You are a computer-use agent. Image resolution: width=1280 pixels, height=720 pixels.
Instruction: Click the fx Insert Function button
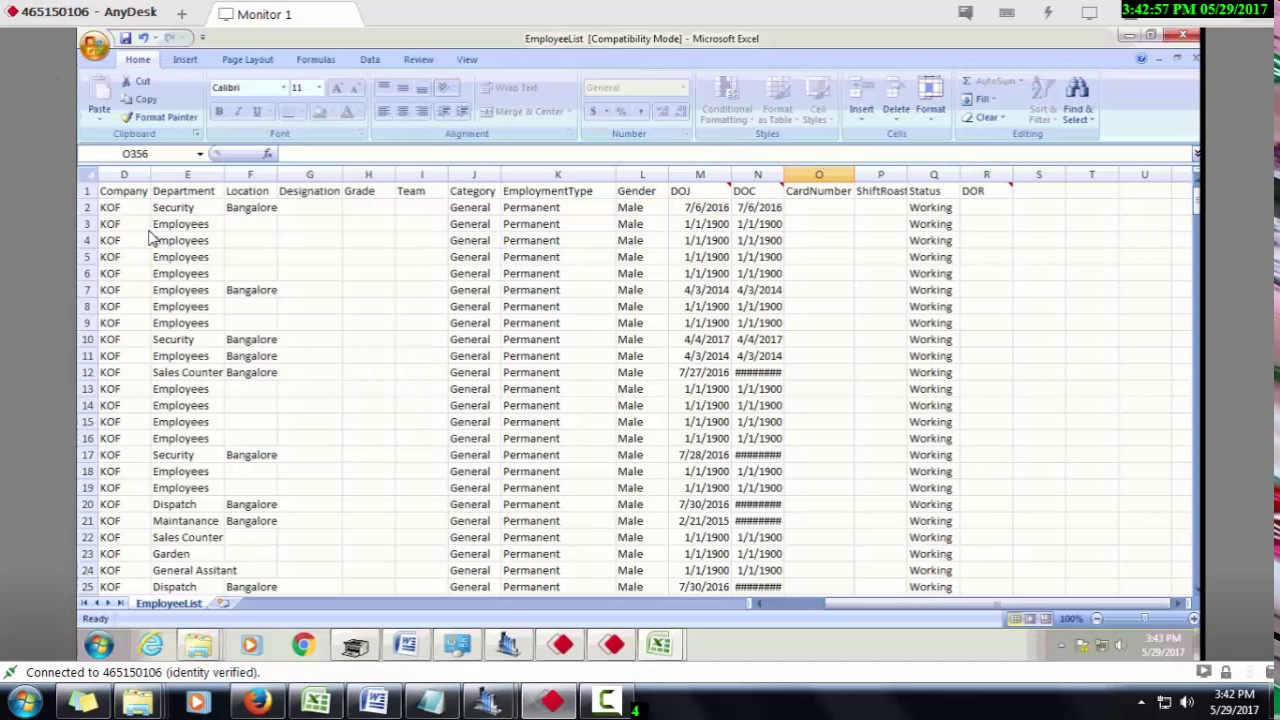267,154
